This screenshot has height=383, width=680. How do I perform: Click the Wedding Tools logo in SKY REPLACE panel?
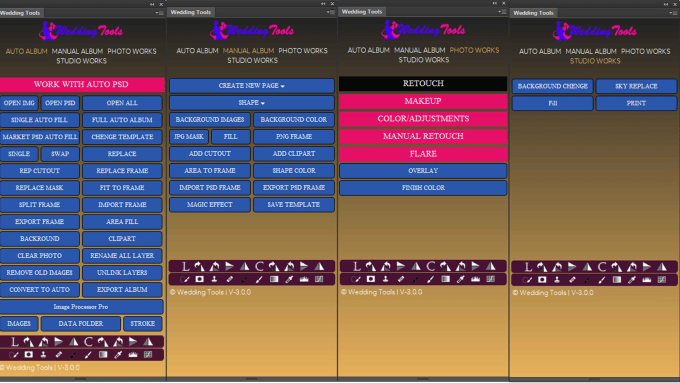tap(594, 31)
